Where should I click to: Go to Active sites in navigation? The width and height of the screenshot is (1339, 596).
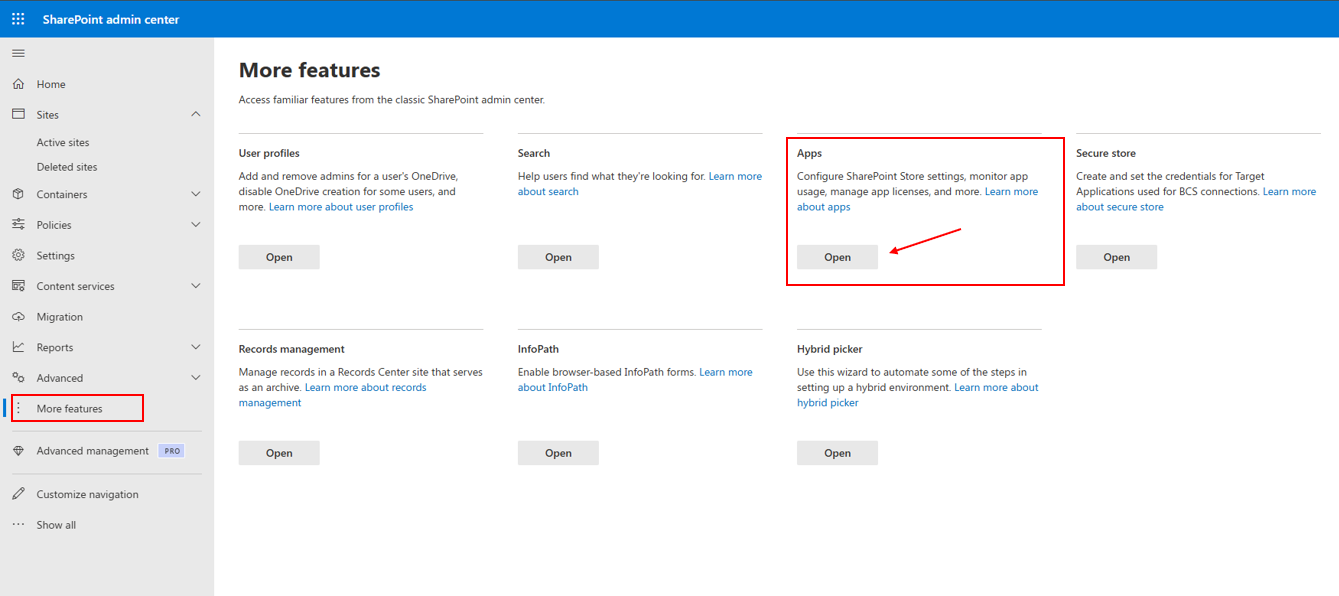coord(63,143)
